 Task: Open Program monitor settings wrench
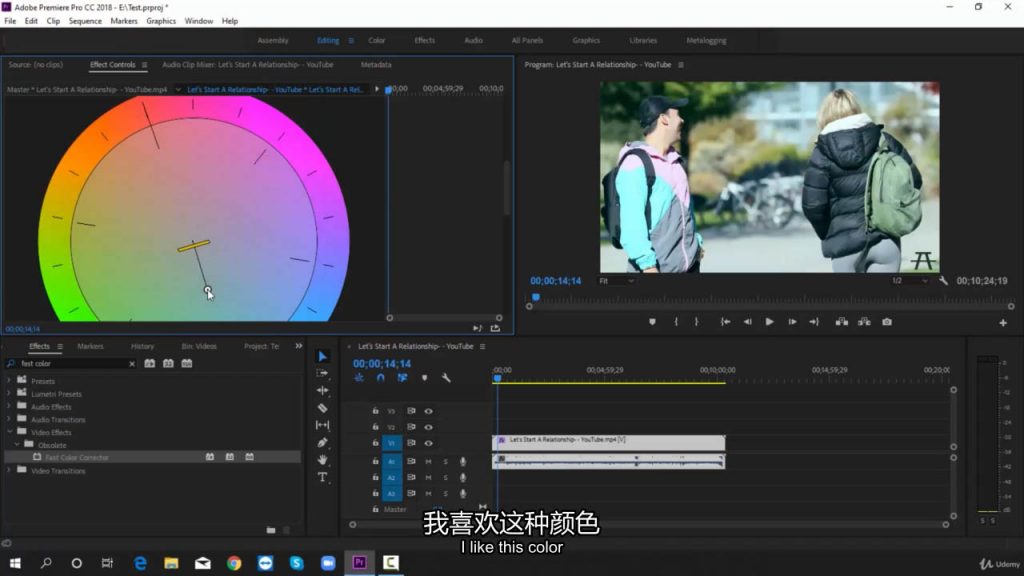pyautogui.click(x=944, y=281)
